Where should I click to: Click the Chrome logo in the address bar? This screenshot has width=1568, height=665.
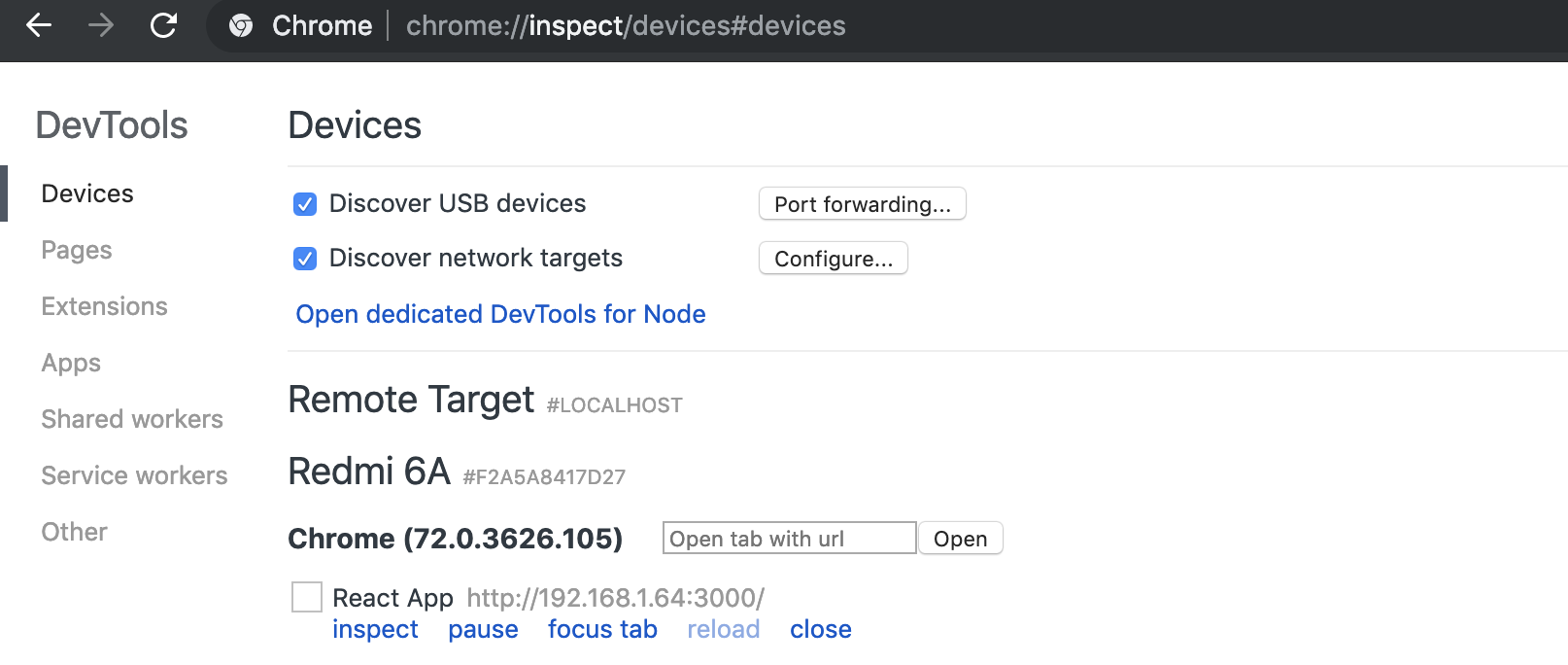click(241, 26)
